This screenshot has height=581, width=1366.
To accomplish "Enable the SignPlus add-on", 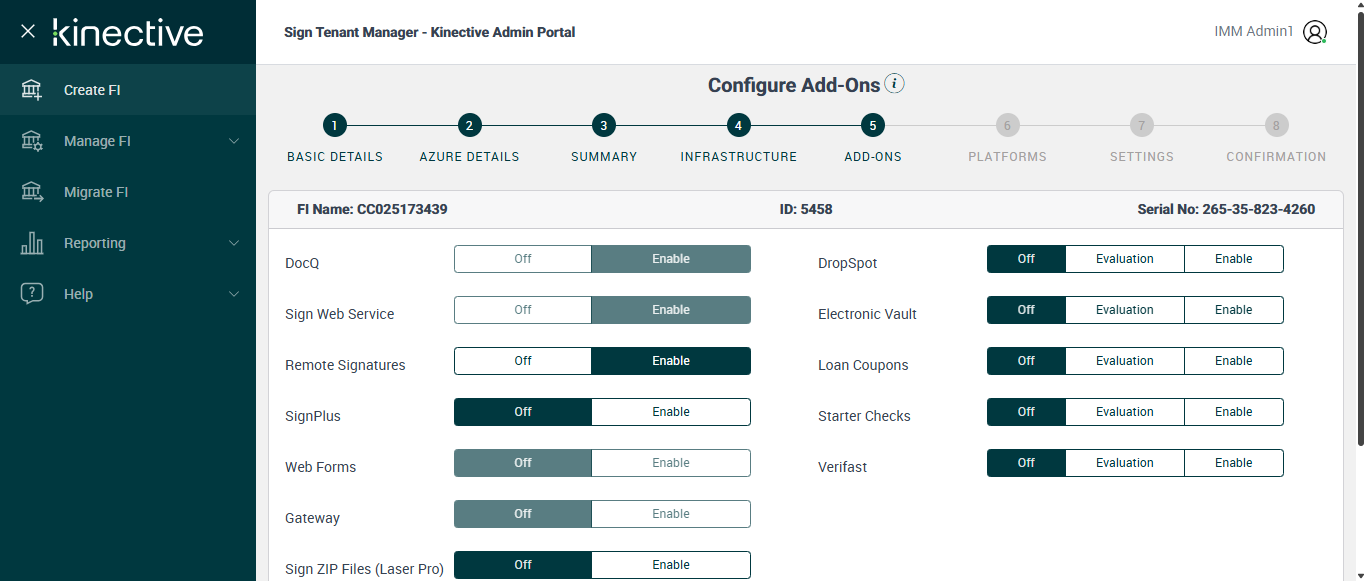I will click(670, 412).
